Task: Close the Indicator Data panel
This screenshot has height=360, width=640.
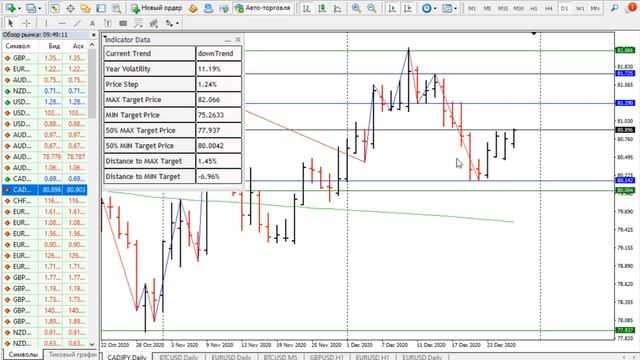Action: pos(238,40)
